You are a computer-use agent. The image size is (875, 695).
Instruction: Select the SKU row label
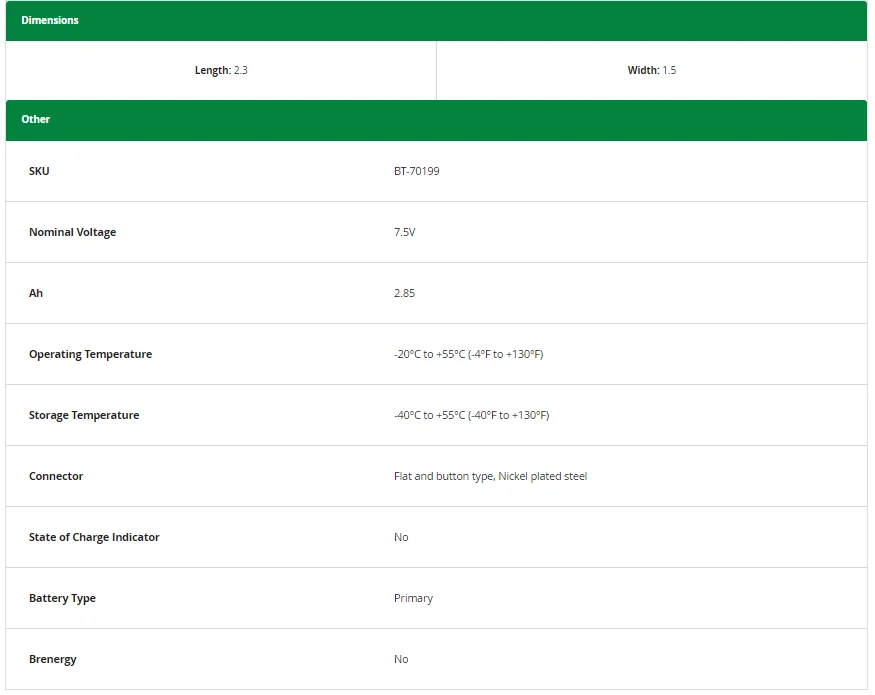[39, 171]
